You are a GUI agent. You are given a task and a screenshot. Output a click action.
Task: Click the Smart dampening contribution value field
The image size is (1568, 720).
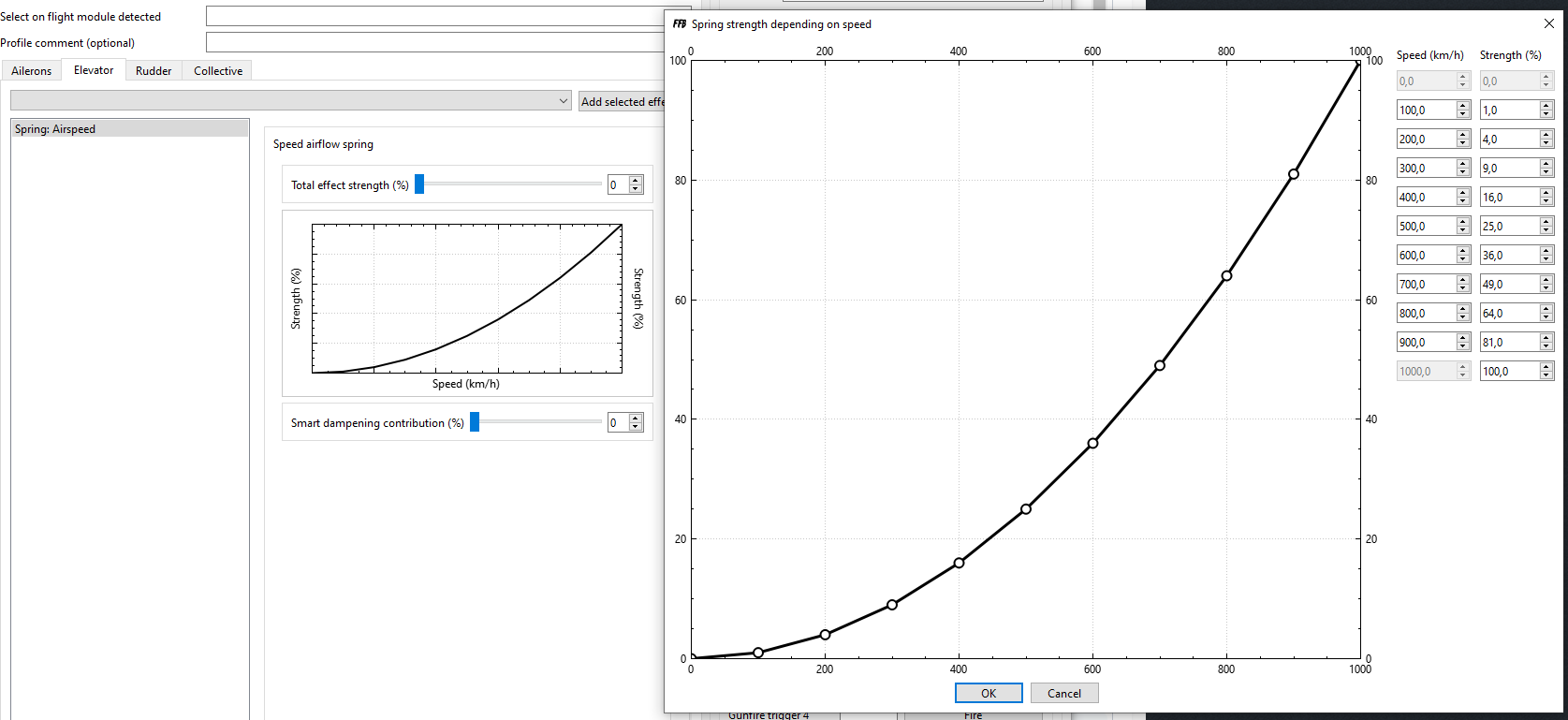pos(618,422)
